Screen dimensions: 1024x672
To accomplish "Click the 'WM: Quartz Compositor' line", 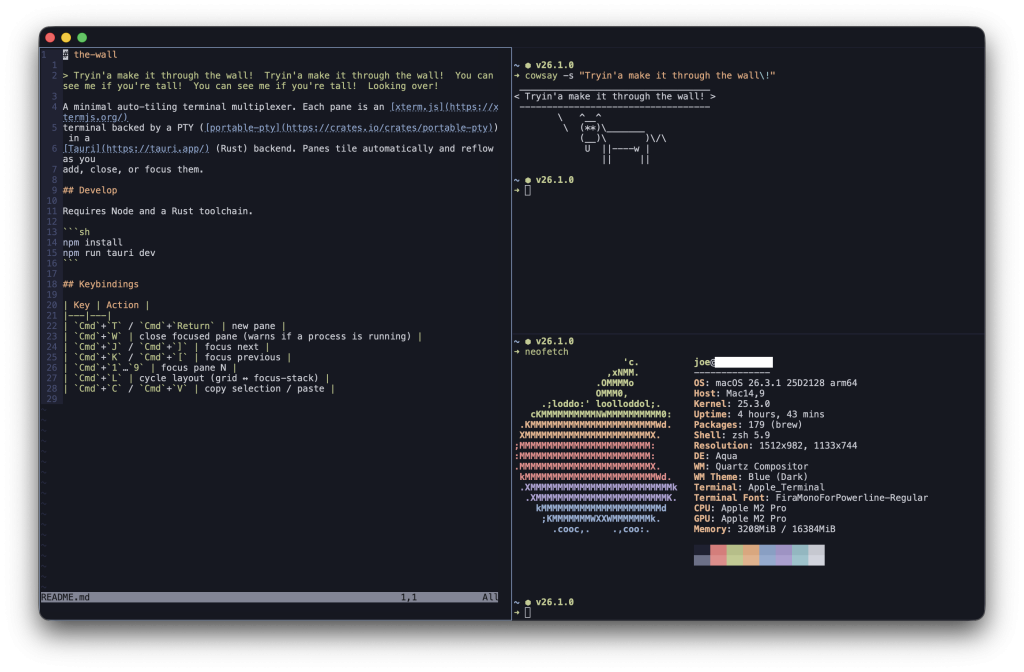I will pos(750,467).
